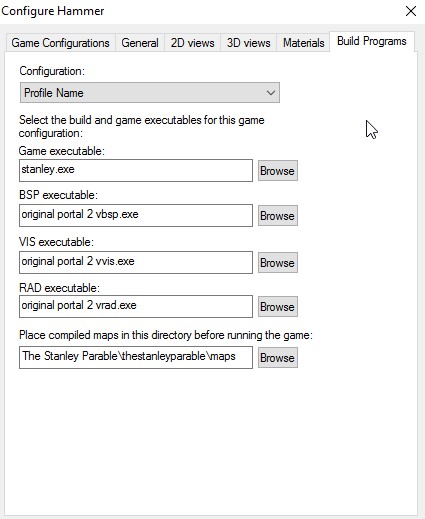The width and height of the screenshot is (425, 519).
Task: Expand the Configuration dropdown showing Profile Name
Action: [x=150, y=93]
